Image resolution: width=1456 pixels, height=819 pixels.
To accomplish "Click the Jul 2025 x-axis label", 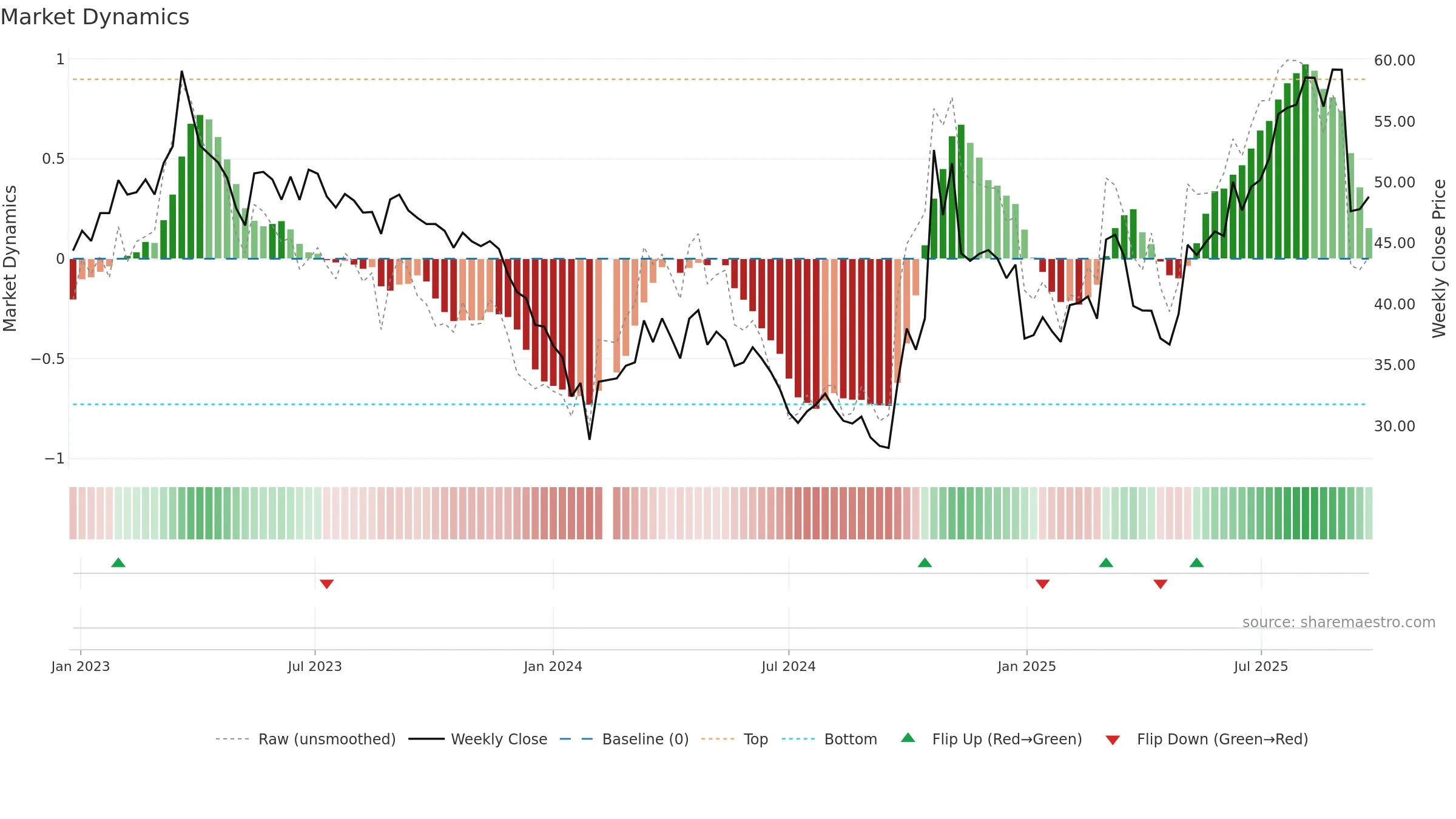I will point(1261,666).
